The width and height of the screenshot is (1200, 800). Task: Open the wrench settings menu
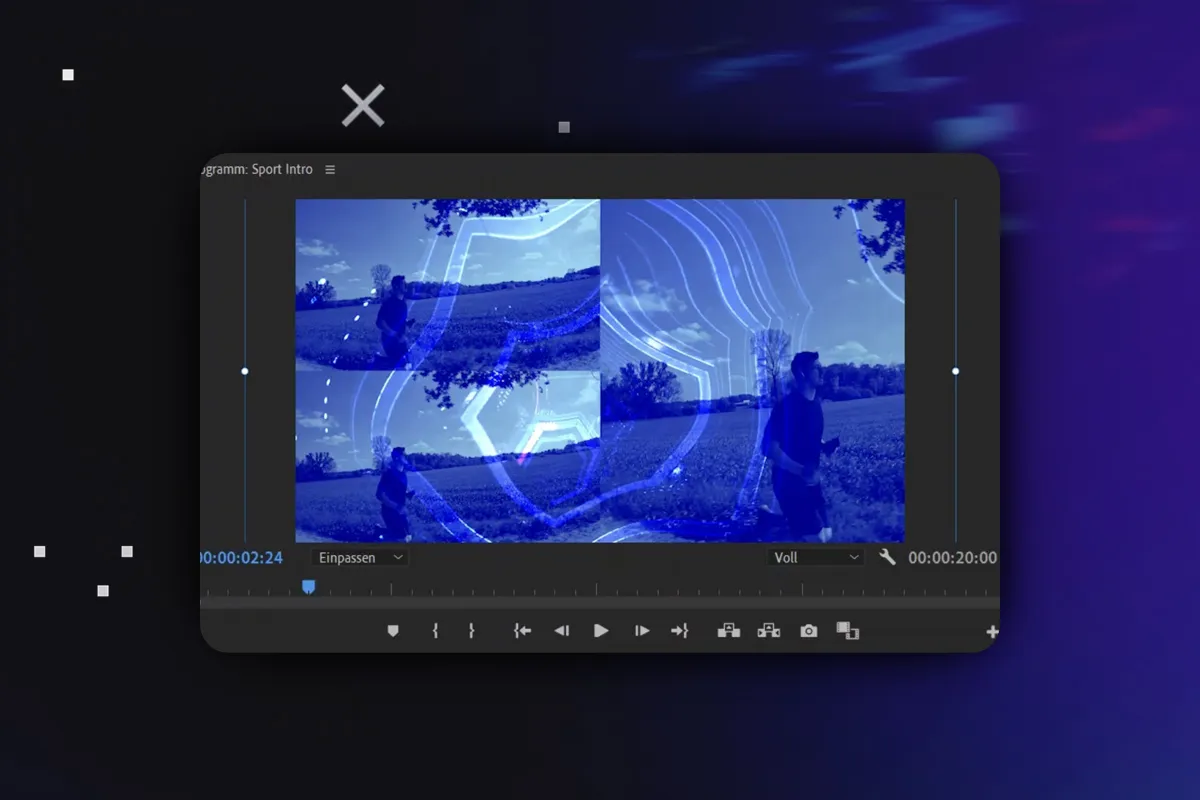pyautogui.click(x=887, y=557)
